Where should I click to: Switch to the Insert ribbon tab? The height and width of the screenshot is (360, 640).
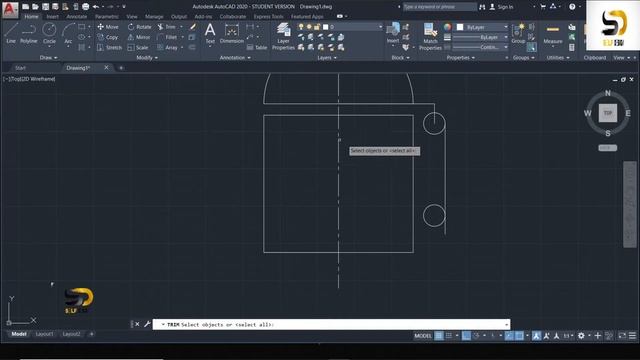pos(52,17)
